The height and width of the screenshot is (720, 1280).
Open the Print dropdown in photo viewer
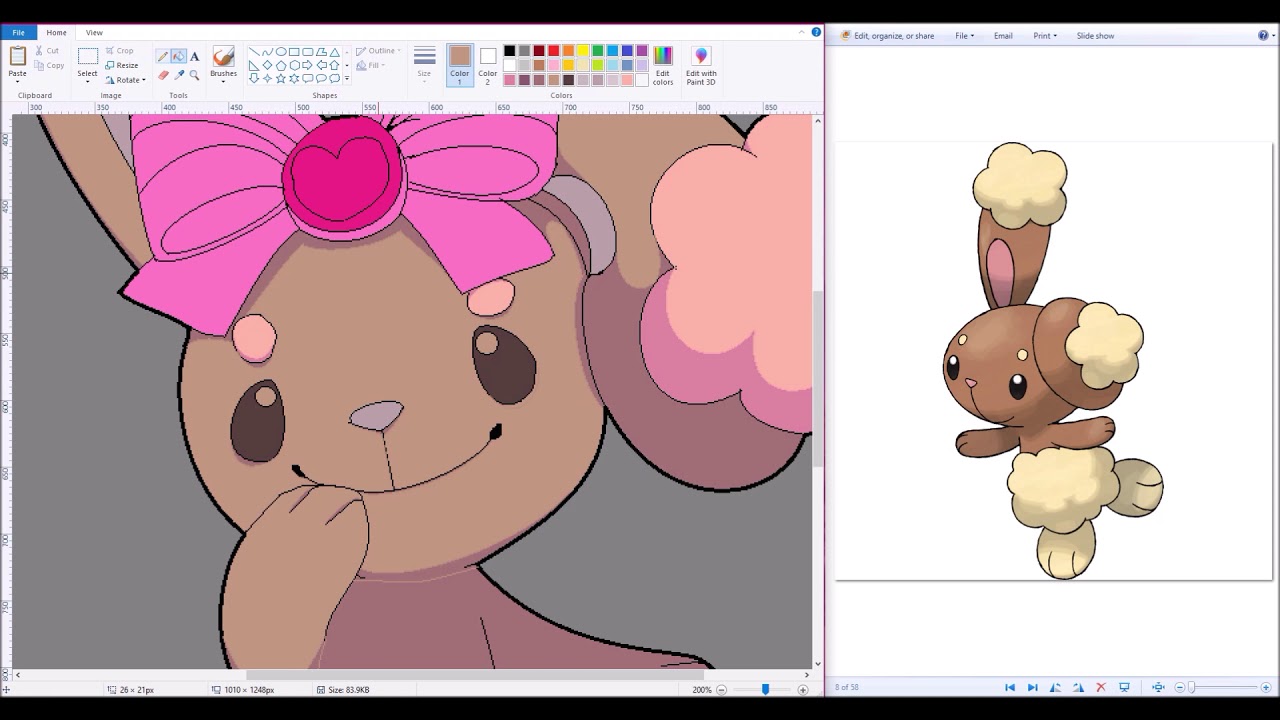click(x=1045, y=36)
